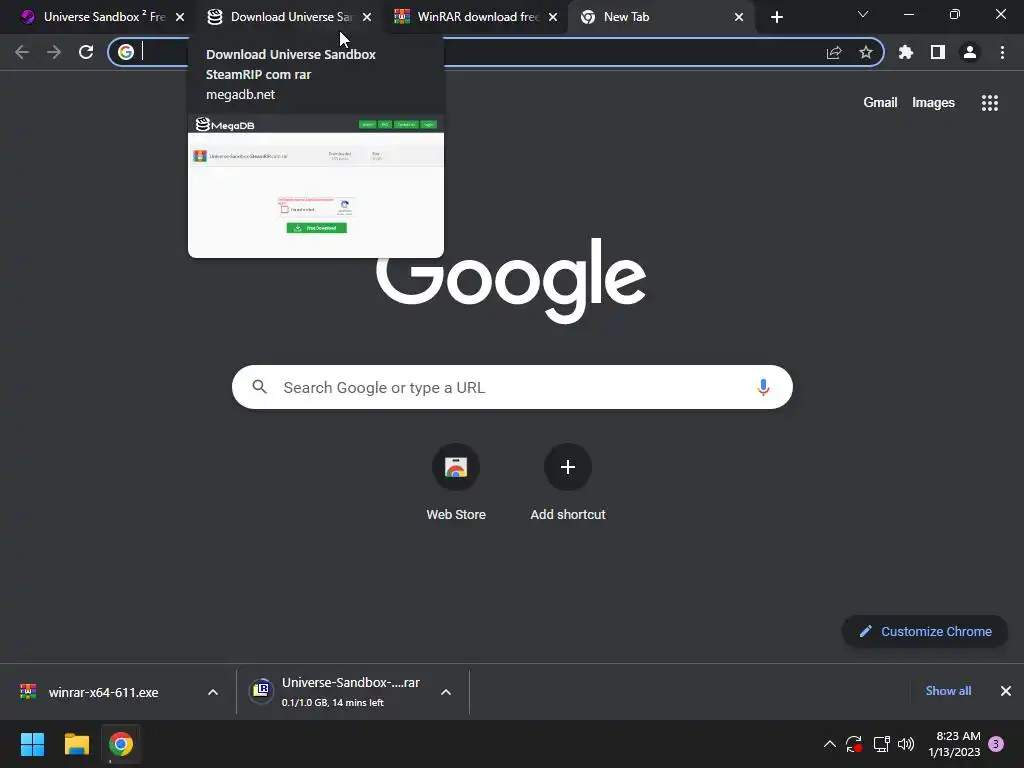Viewport: 1024px width, 768px height.
Task: Open Chrome three-dot menu
Action: (x=1002, y=52)
